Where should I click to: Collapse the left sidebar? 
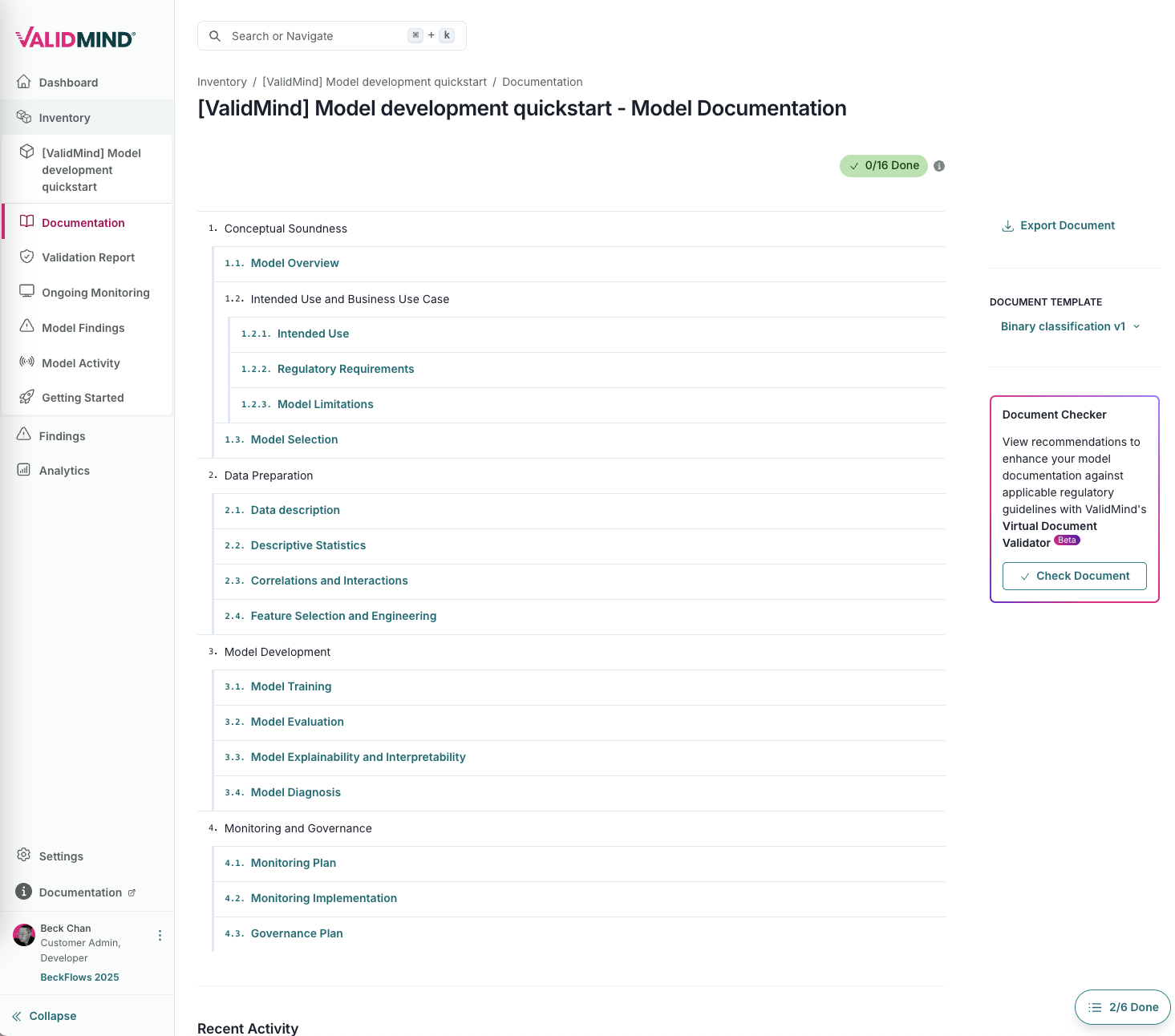(45, 1016)
